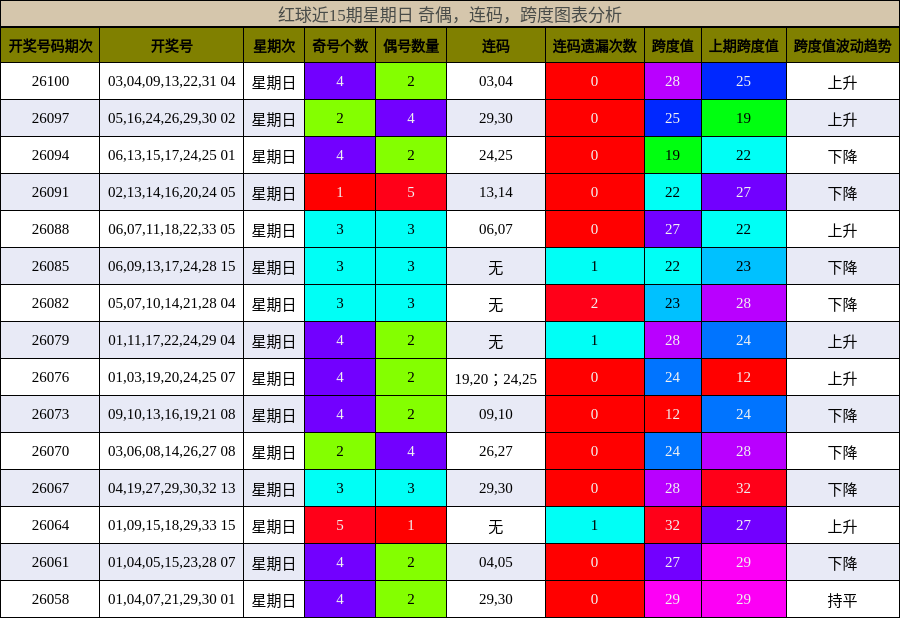The image size is (900, 618).
Task: Click period number 26061
Action: [51, 562]
